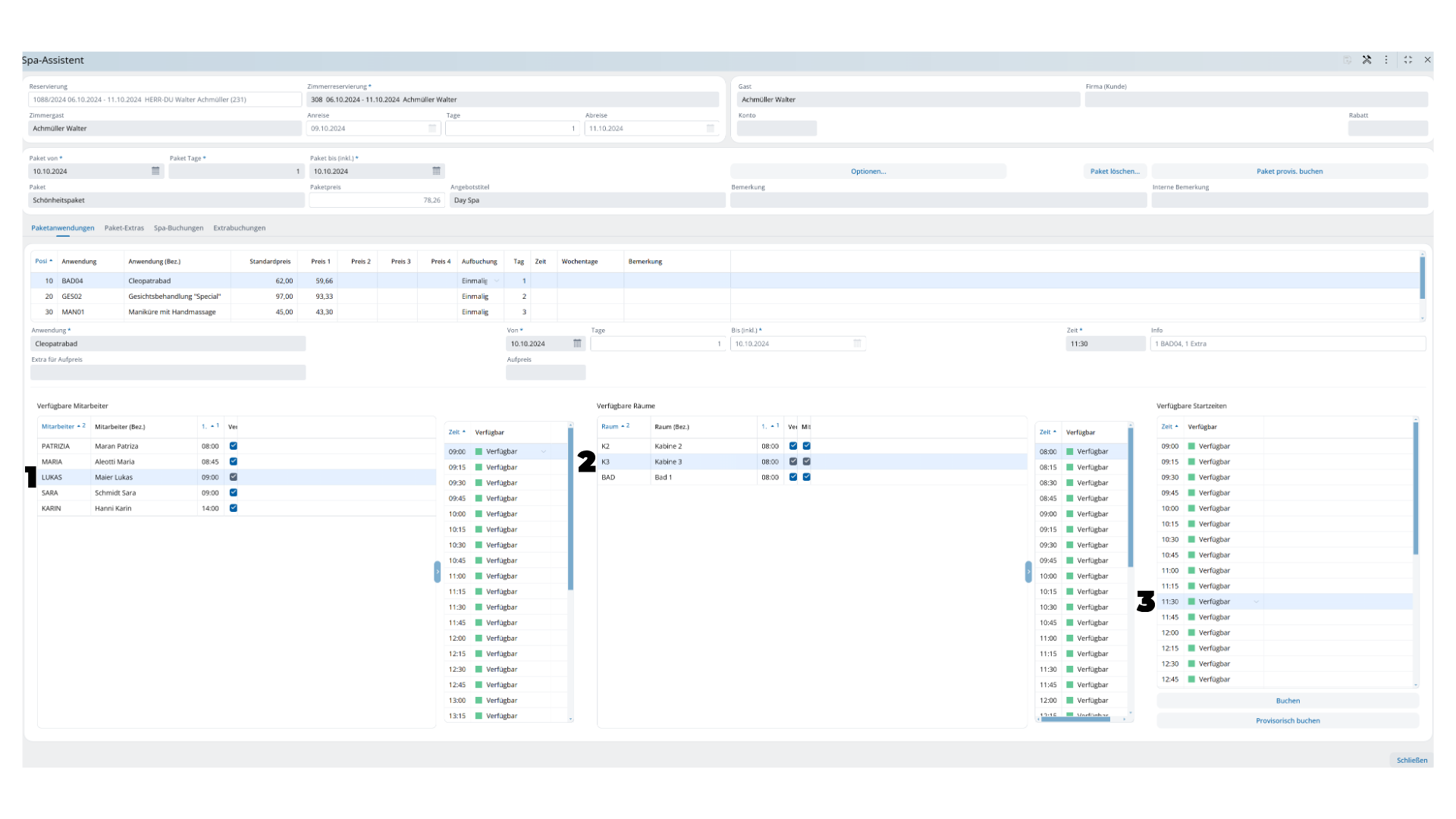Open the tools settings icon in title bar
Viewport: 1456px width, 819px height.
[1367, 60]
